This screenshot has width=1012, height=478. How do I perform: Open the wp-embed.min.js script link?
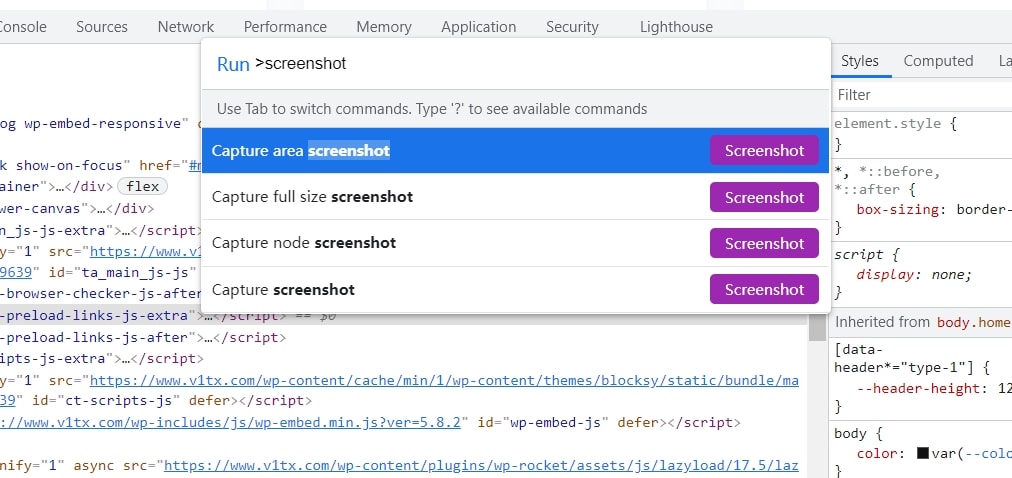230,422
